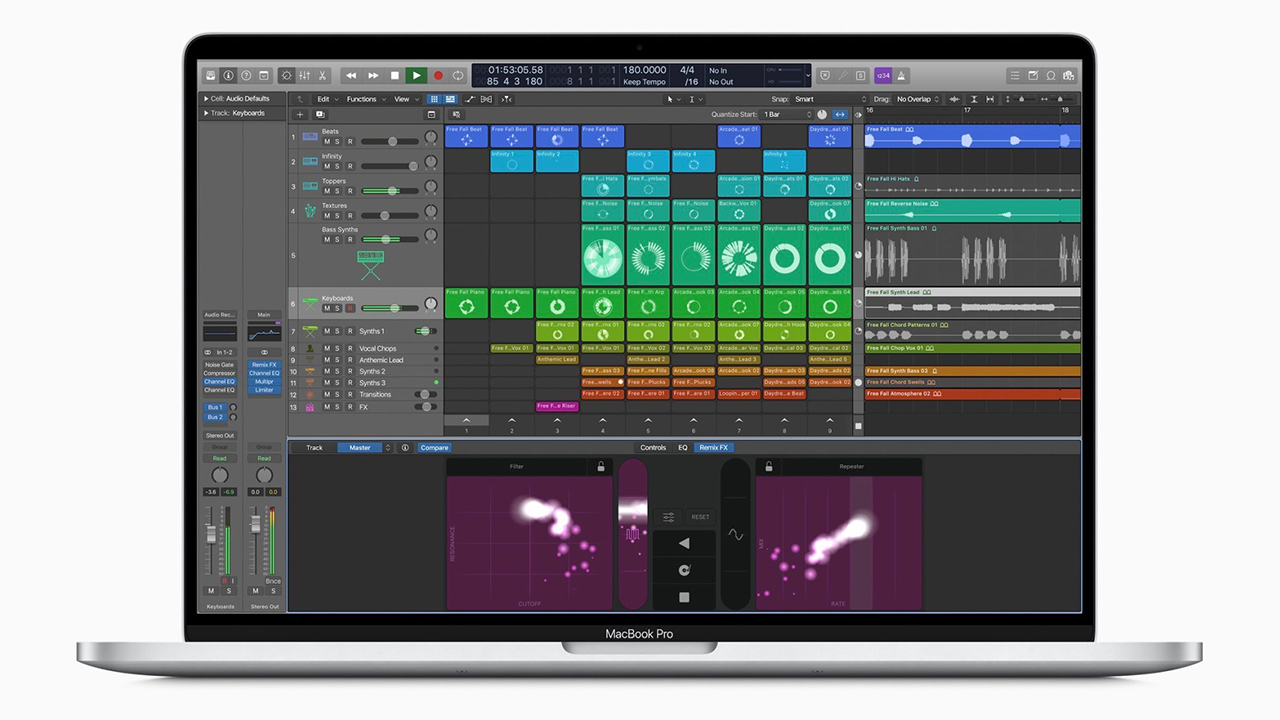1280x720 pixels.
Task: Select the Track button in Smart Controls
Action: (315, 447)
